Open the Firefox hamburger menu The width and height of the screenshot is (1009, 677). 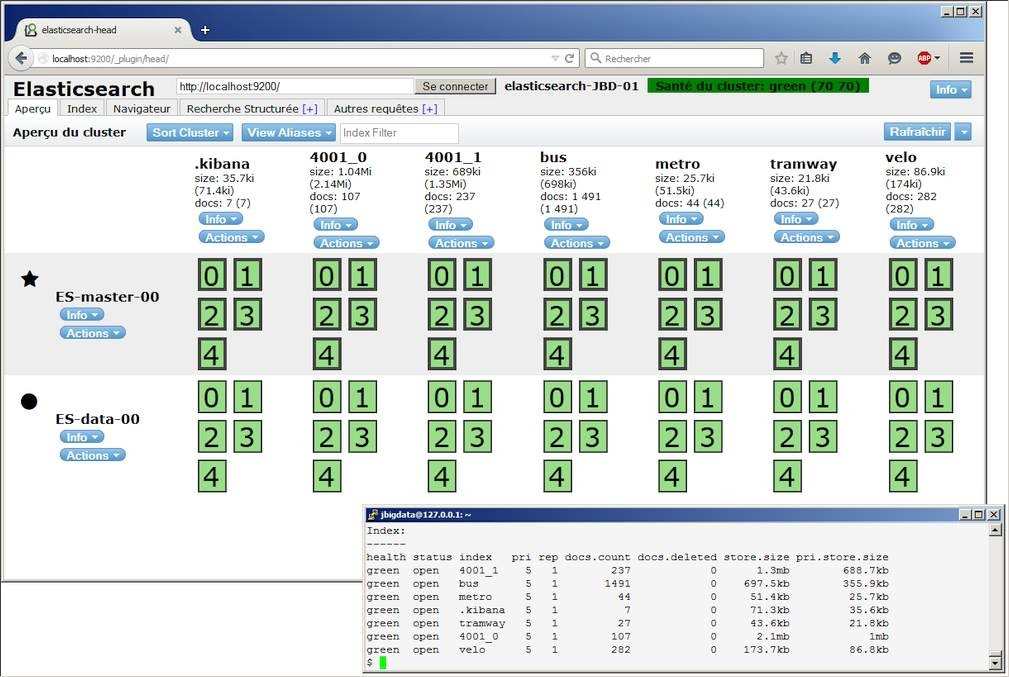tap(966, 58)
